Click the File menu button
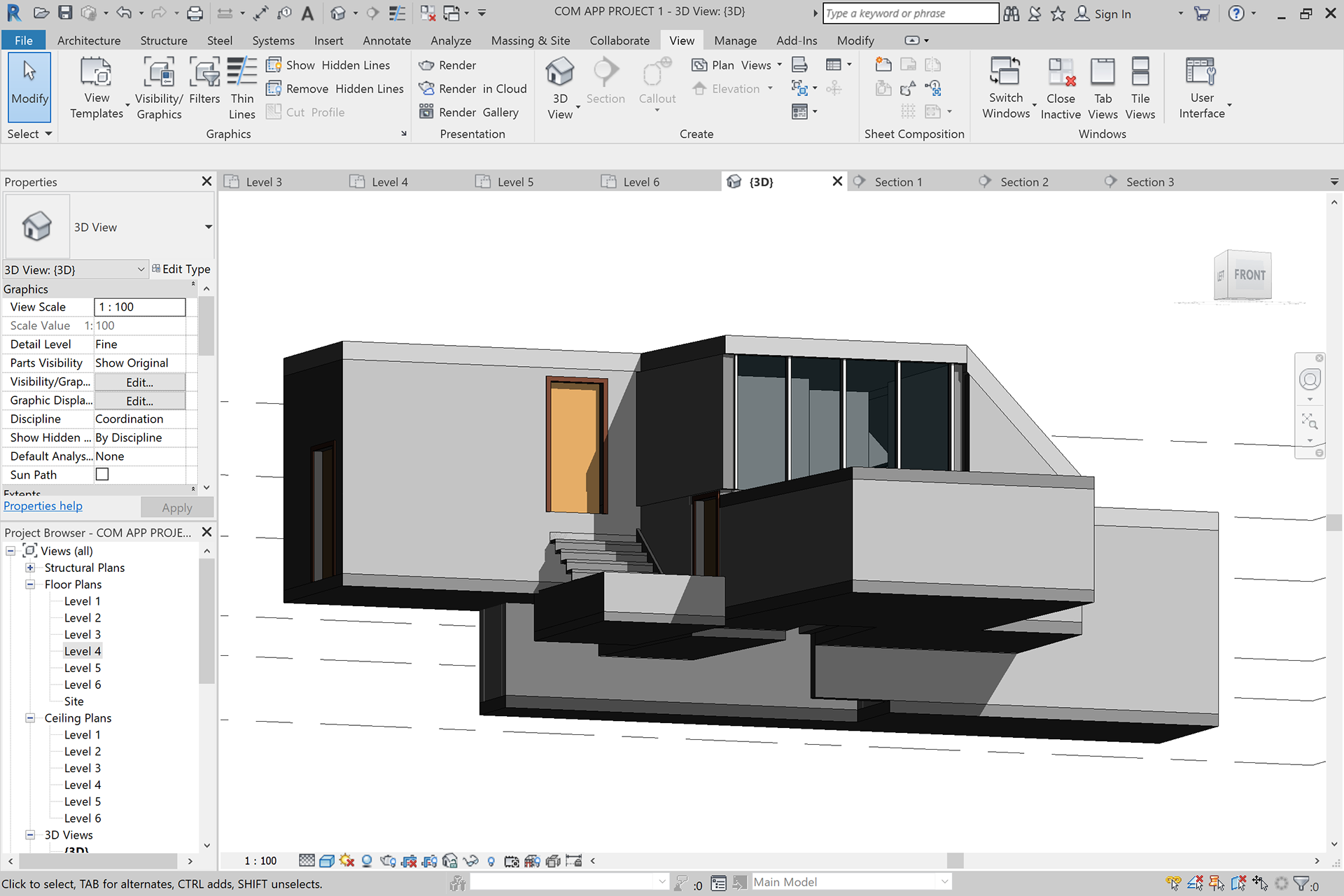The image size is (1344, 896). coord(24,41)
